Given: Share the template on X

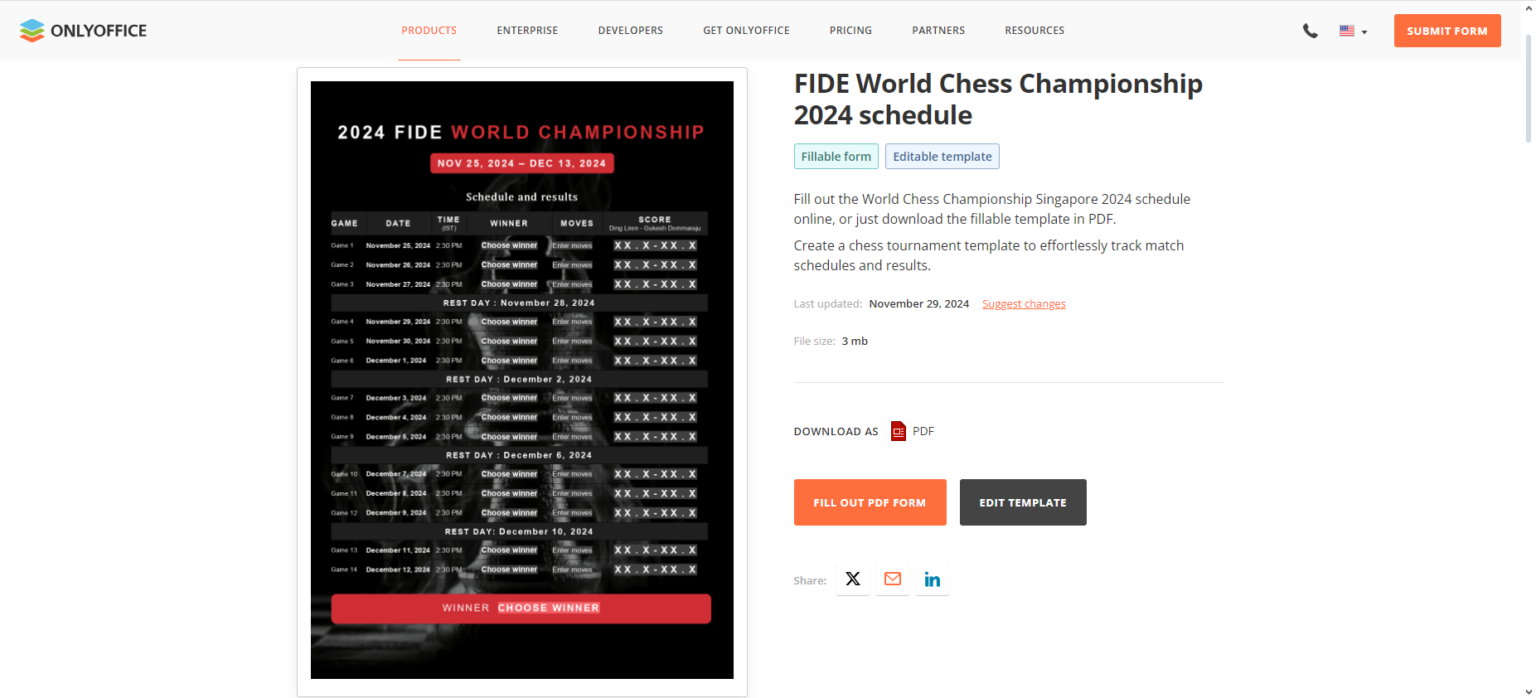Looking at the screenshot, I should click(852, 578).
